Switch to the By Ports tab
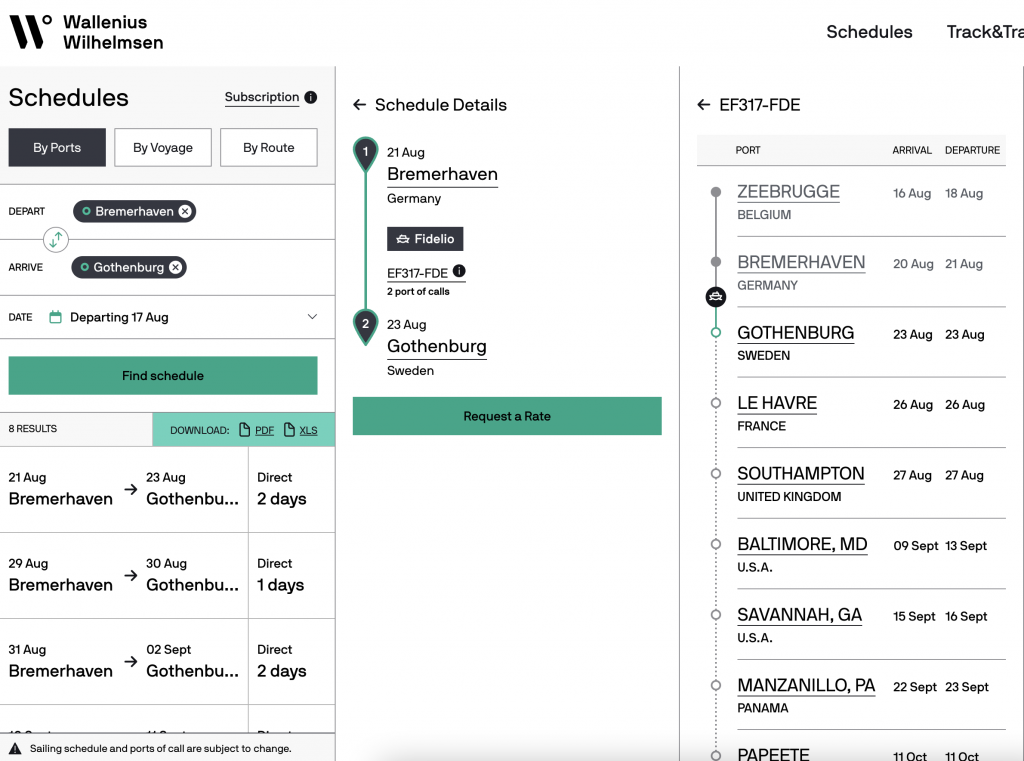 (x=57, y=147)
